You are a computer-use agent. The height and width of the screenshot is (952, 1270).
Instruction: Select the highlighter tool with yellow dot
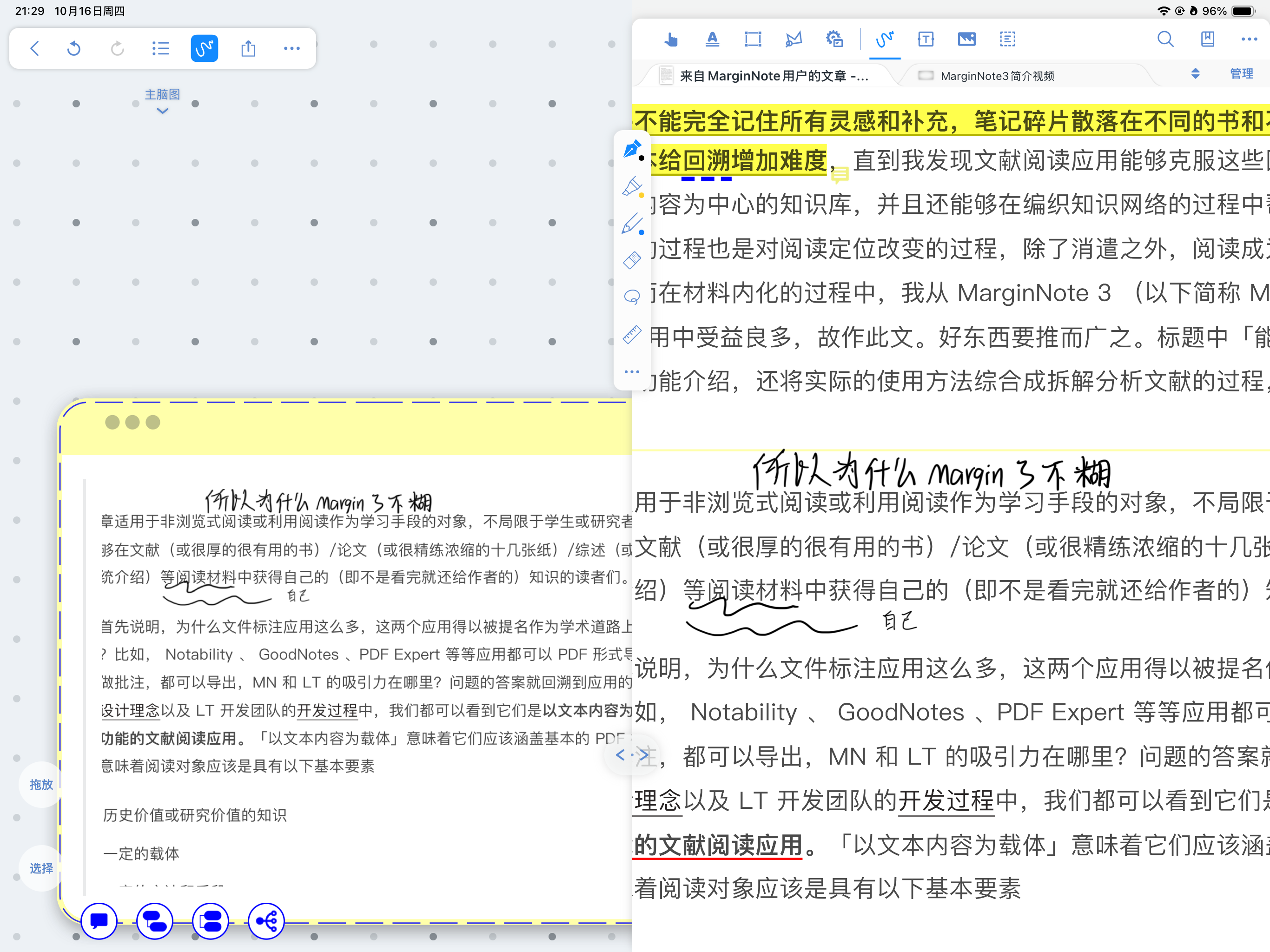(632, 186)
